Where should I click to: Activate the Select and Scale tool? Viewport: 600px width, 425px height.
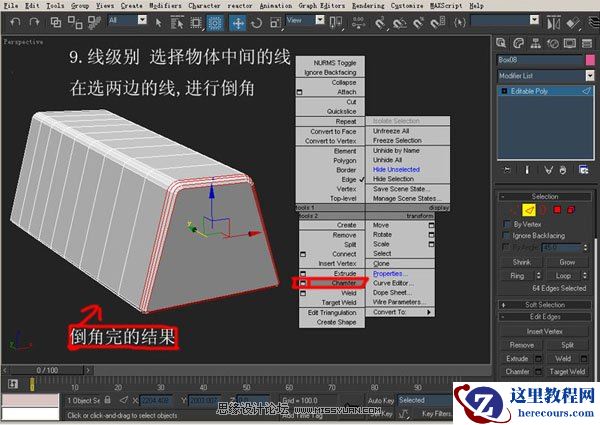(x=276, y=23)
